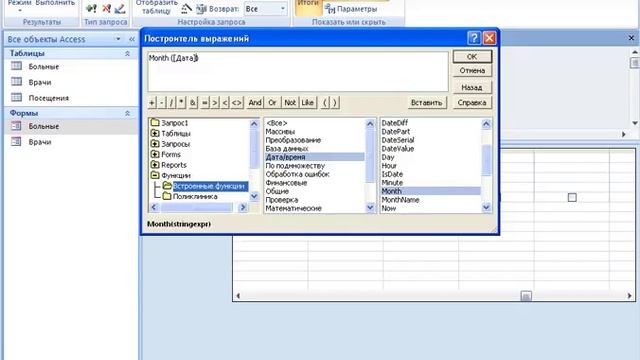The width and height of the screenshot is (640, 360).
Task: Insert the Like operator
Action: point(307,103)
